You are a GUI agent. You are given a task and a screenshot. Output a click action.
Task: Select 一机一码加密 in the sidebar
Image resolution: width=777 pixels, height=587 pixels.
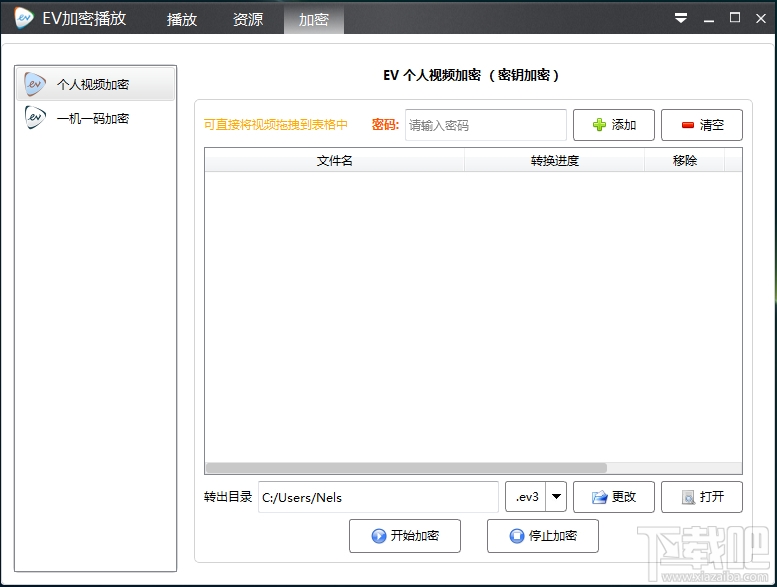point(95,118)
